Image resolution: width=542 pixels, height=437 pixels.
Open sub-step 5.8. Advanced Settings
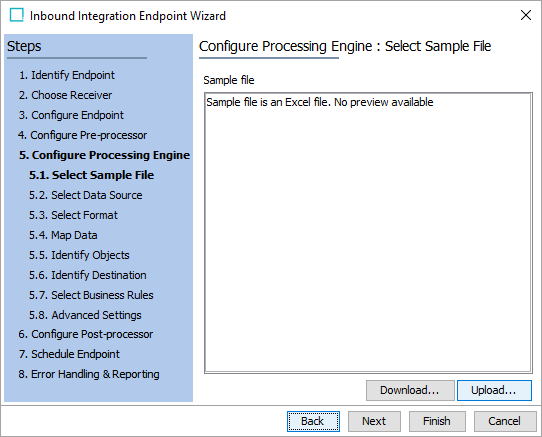click(85, 315)
